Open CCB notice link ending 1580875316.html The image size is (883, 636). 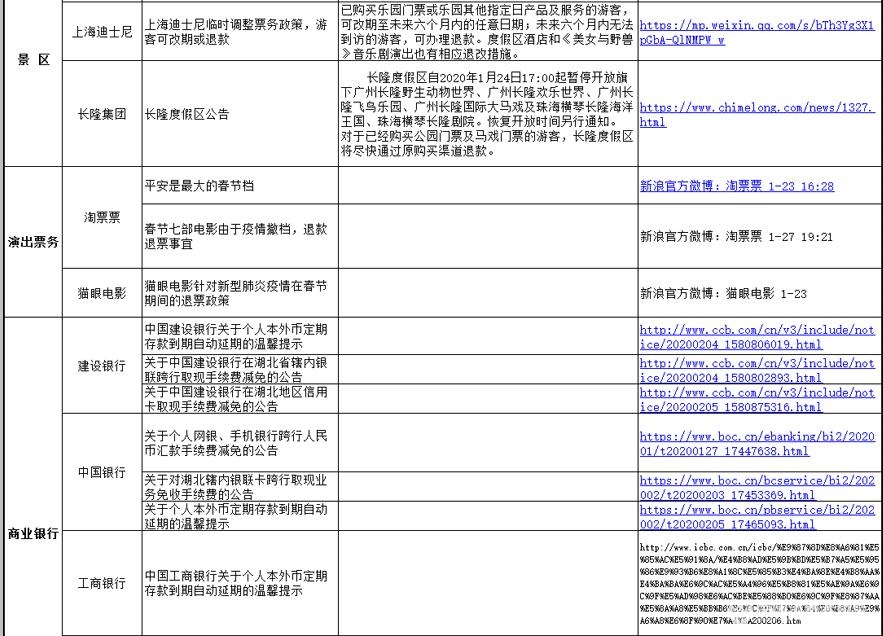756,400
